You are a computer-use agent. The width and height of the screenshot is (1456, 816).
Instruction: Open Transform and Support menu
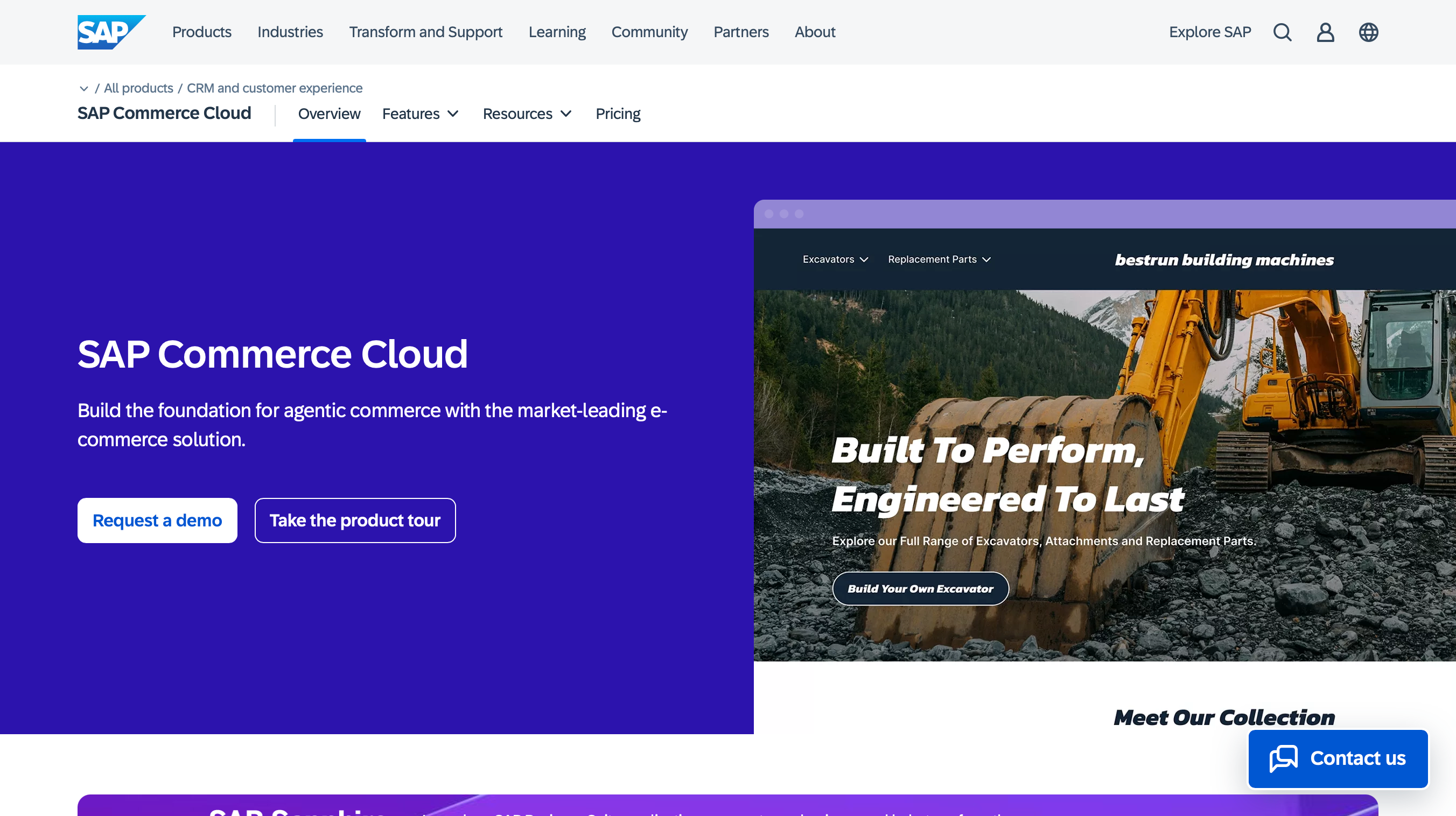[x=425, y=32]
